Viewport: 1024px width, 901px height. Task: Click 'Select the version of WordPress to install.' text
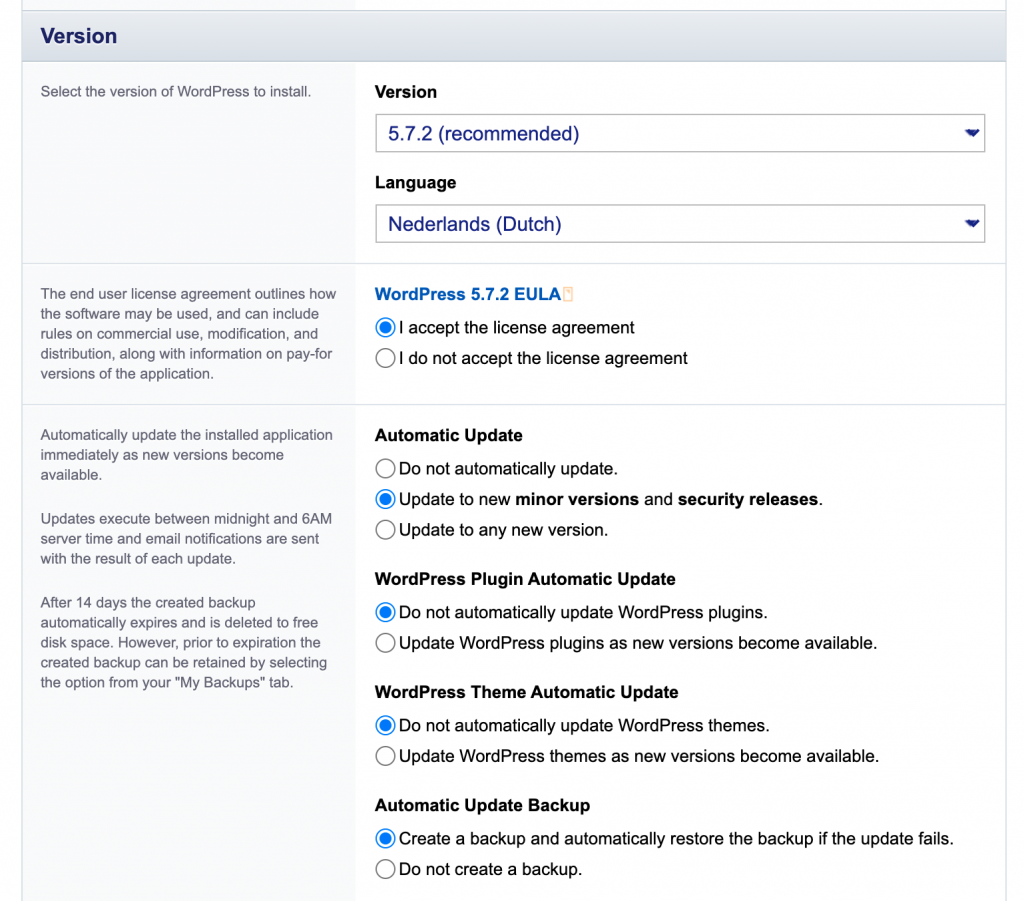point(176,91)
